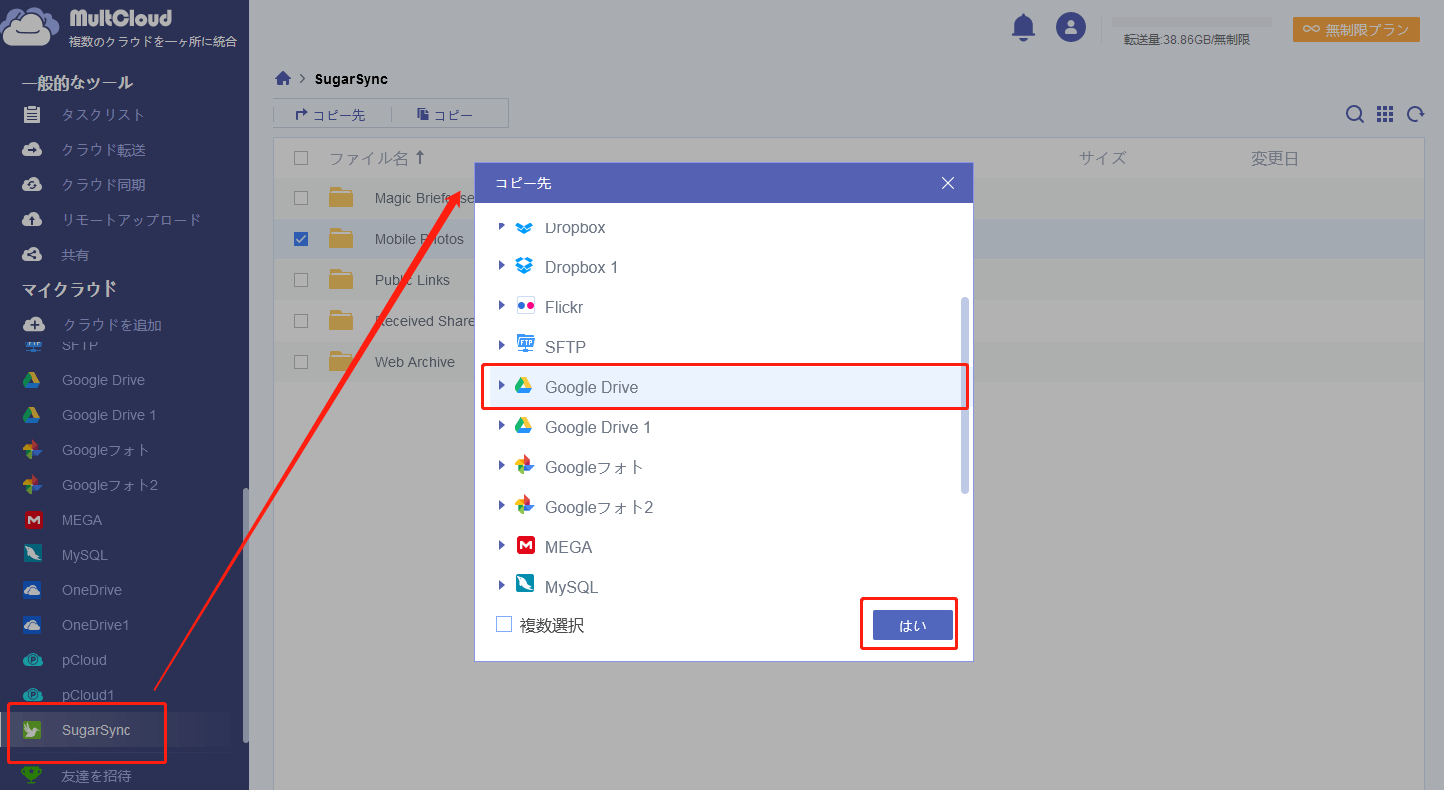Close the コピー先 dialog
The width and height of the screenshot is (1444, 790).
(948, 183)
